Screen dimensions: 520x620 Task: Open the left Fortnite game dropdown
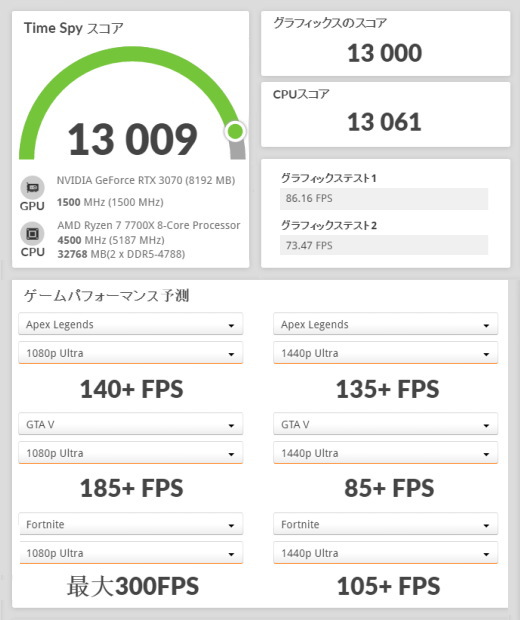point(130,524)
